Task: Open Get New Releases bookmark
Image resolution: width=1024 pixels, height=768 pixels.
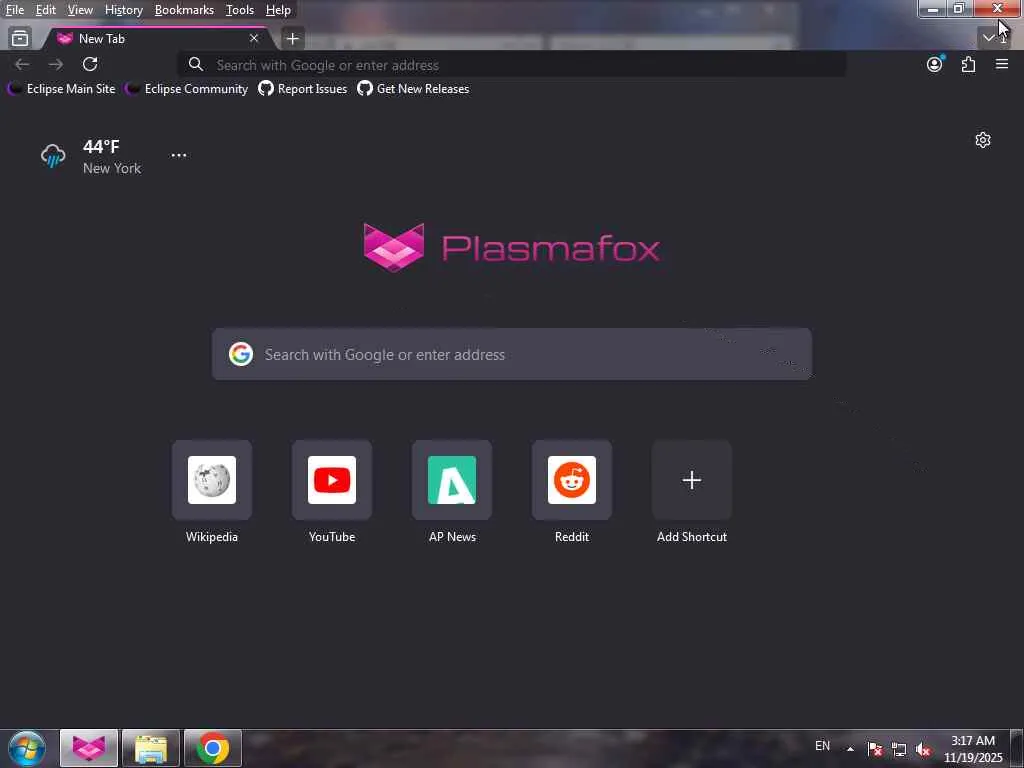Action: [413, 89]
